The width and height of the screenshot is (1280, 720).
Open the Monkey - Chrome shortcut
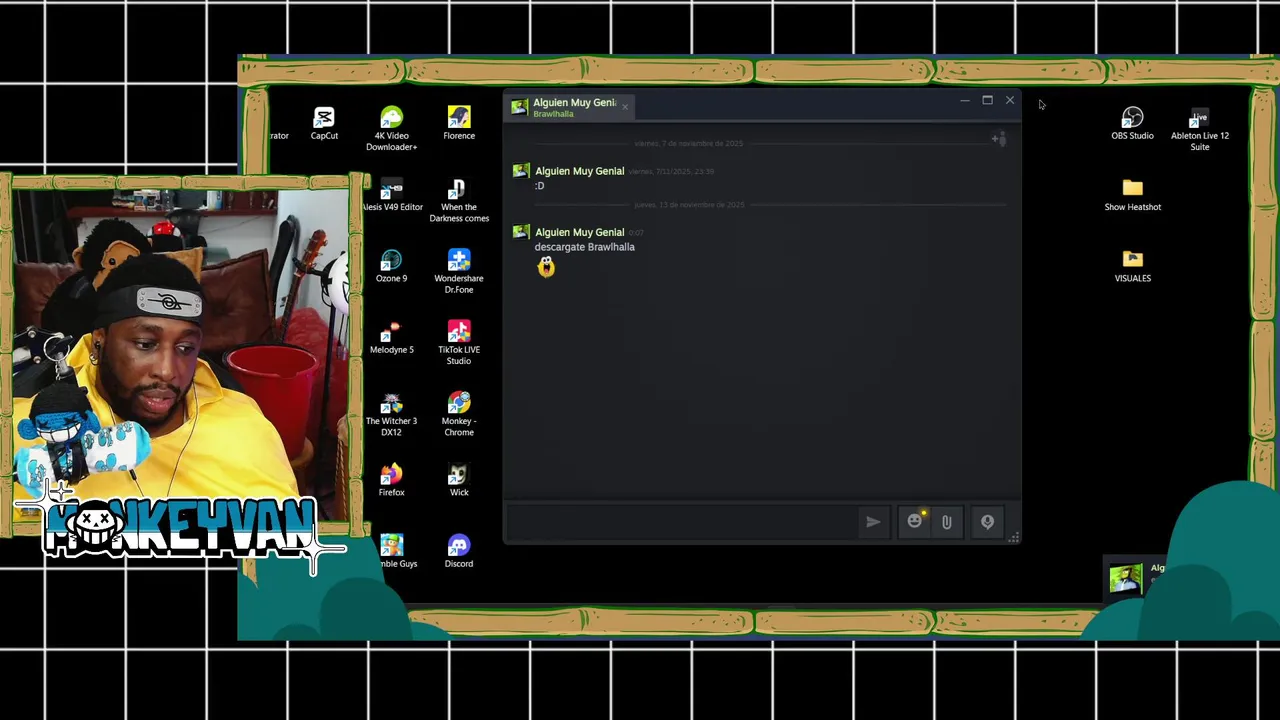[x=459, y=415]
